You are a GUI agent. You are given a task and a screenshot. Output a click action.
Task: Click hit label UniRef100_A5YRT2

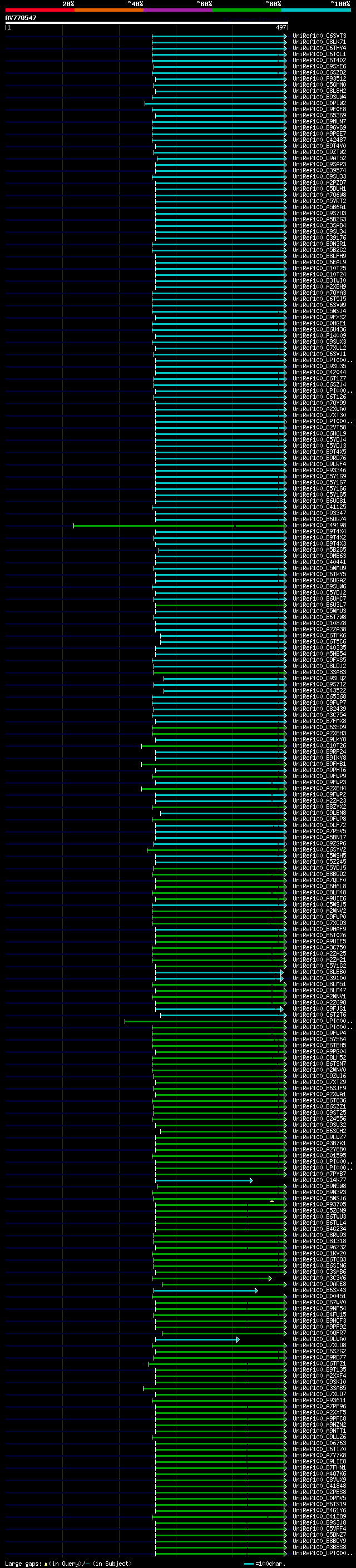point(319,201)
